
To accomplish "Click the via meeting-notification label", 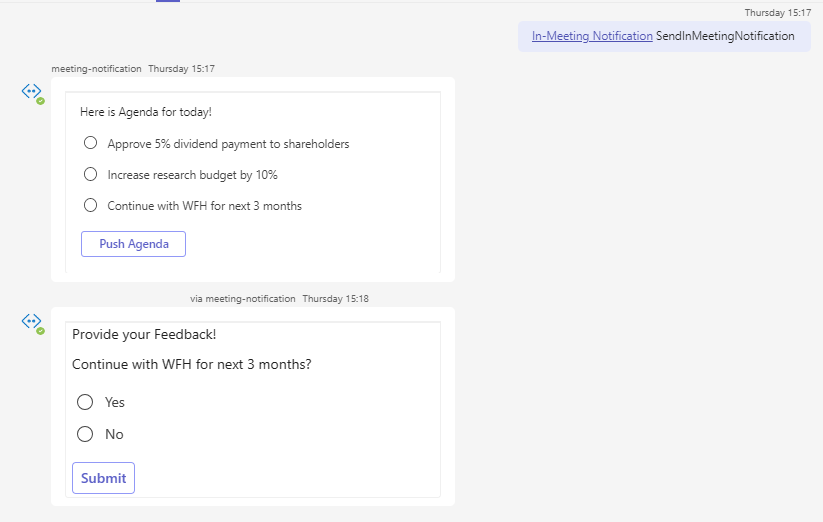I will 243,299.
